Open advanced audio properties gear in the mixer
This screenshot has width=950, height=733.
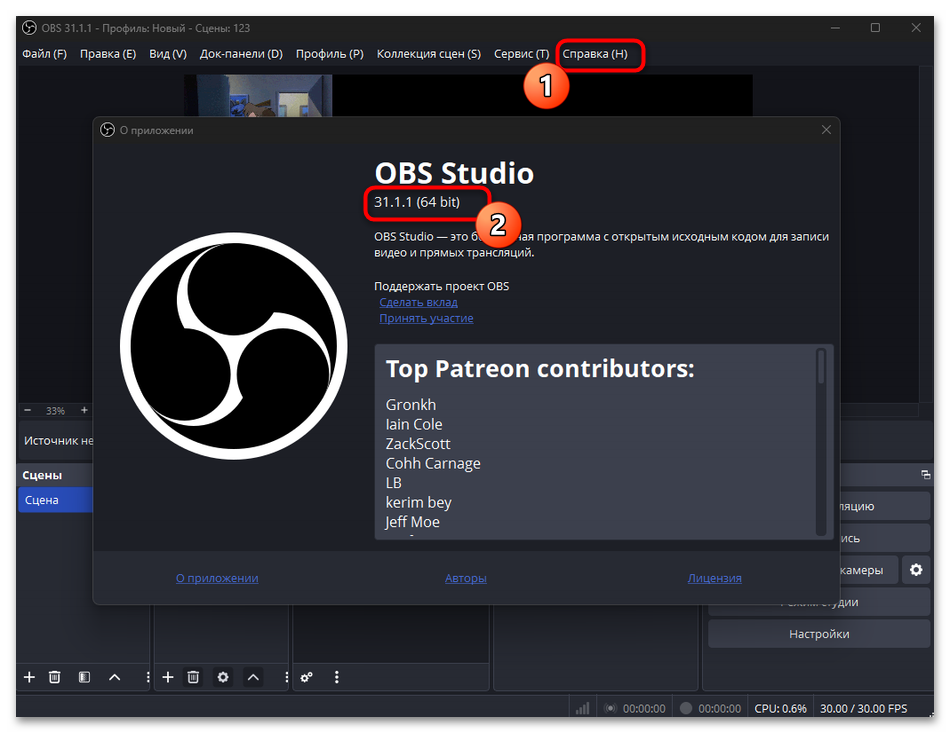(x=307, y=677)
